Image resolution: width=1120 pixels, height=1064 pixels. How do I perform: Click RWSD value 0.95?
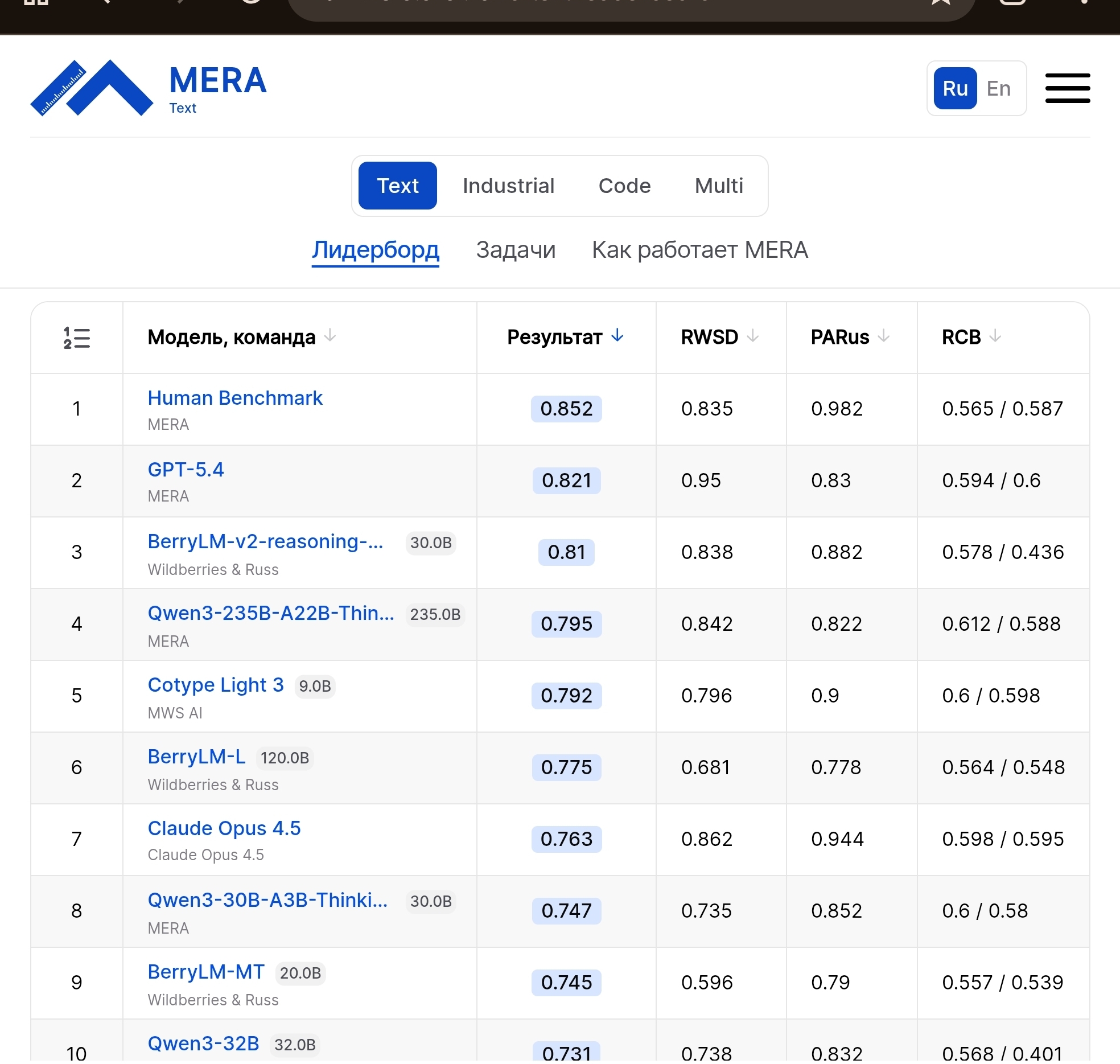click(701, 480)
